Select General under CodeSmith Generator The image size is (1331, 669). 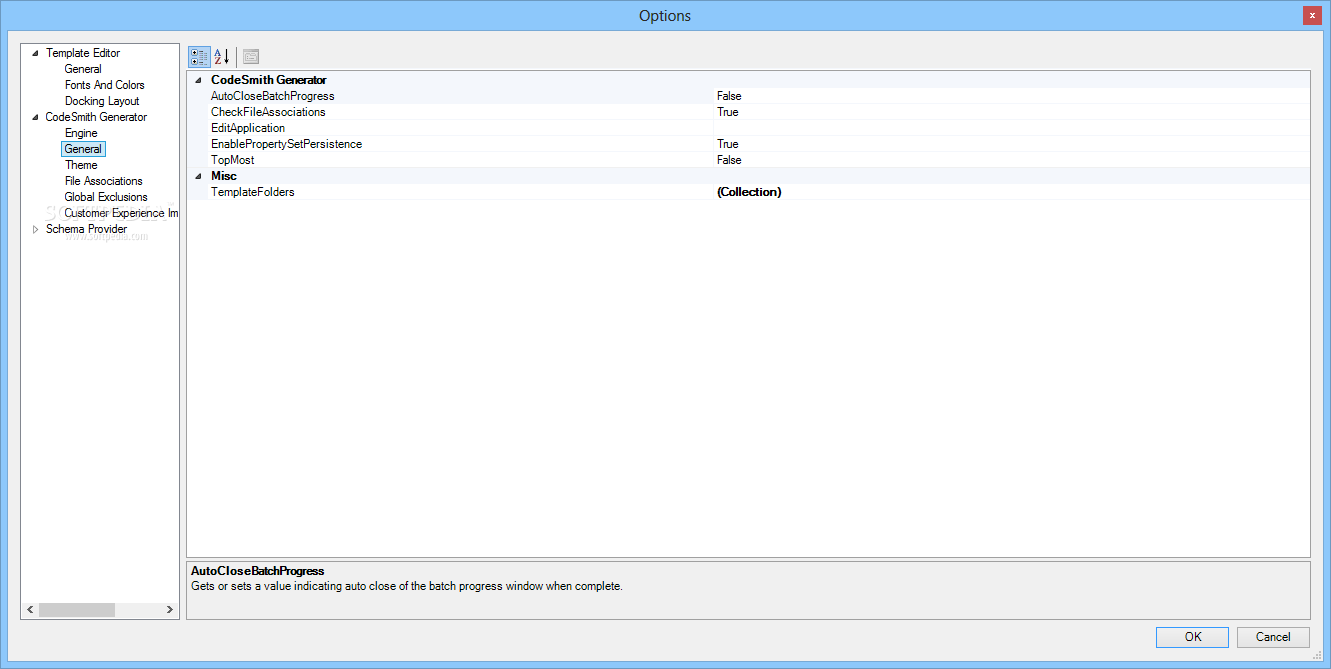[x=83, y=149]
